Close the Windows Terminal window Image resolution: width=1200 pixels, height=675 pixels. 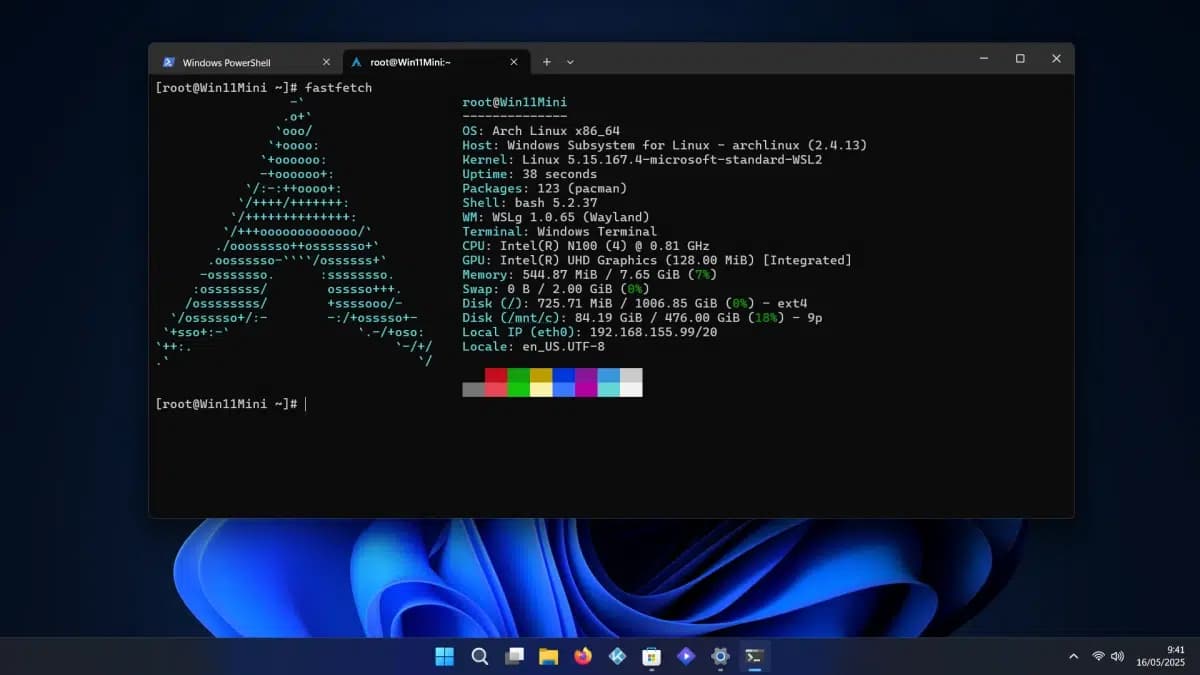[1056, 59]
